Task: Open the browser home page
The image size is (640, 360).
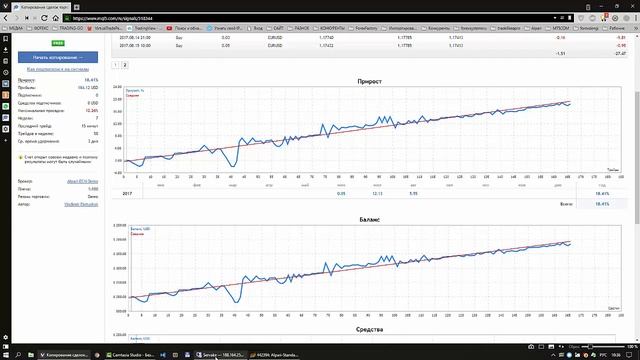Action: pyautogui.click(x=56, y=18)
